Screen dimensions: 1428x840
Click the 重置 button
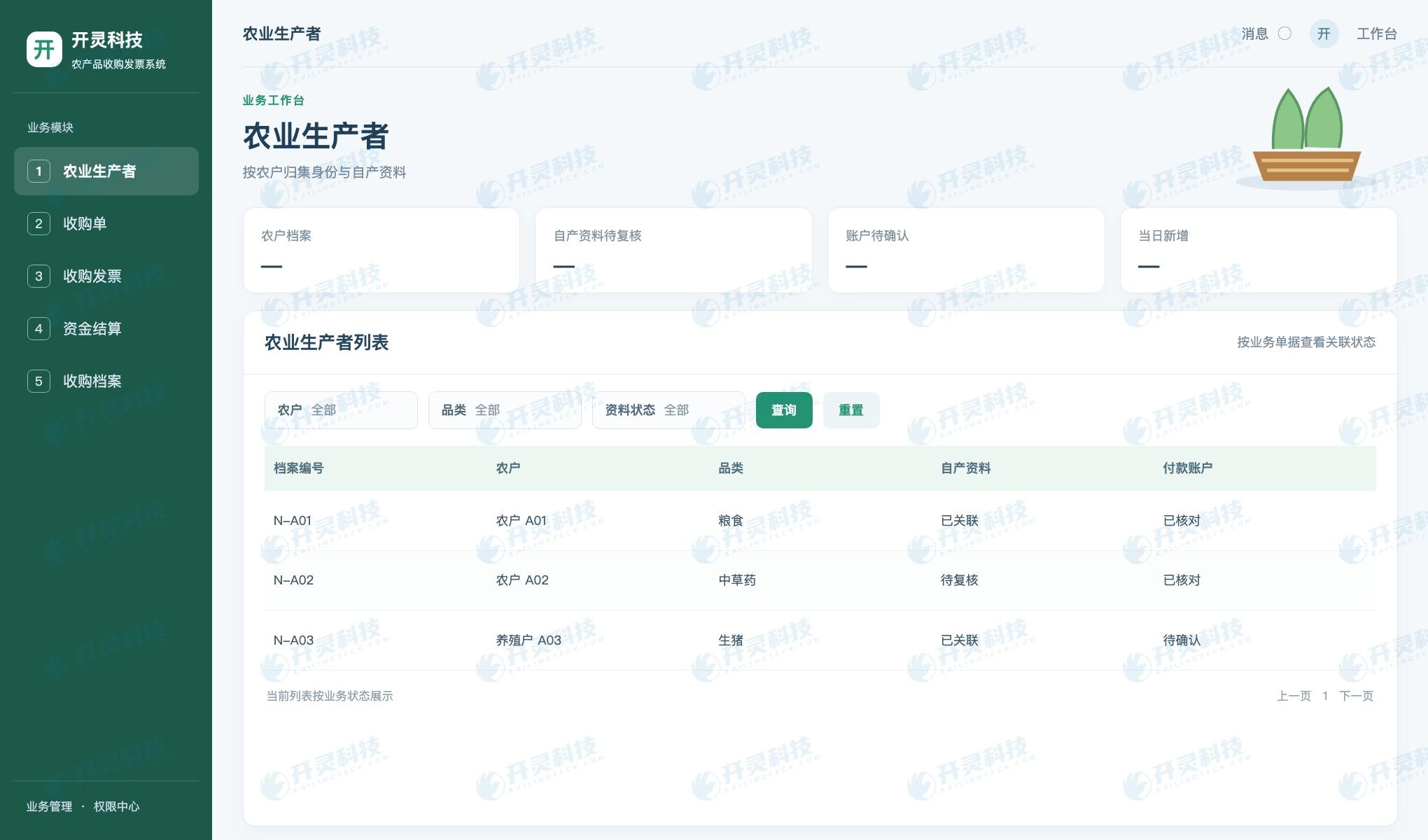851,410
